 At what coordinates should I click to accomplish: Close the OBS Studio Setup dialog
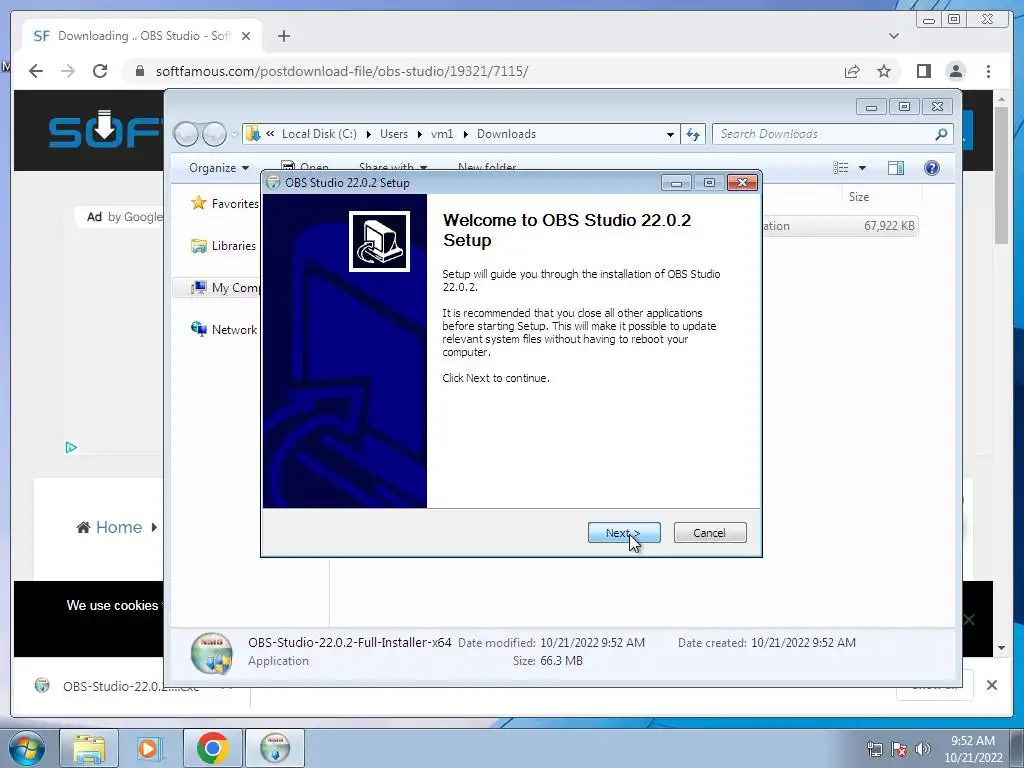[x=742, y=183]
